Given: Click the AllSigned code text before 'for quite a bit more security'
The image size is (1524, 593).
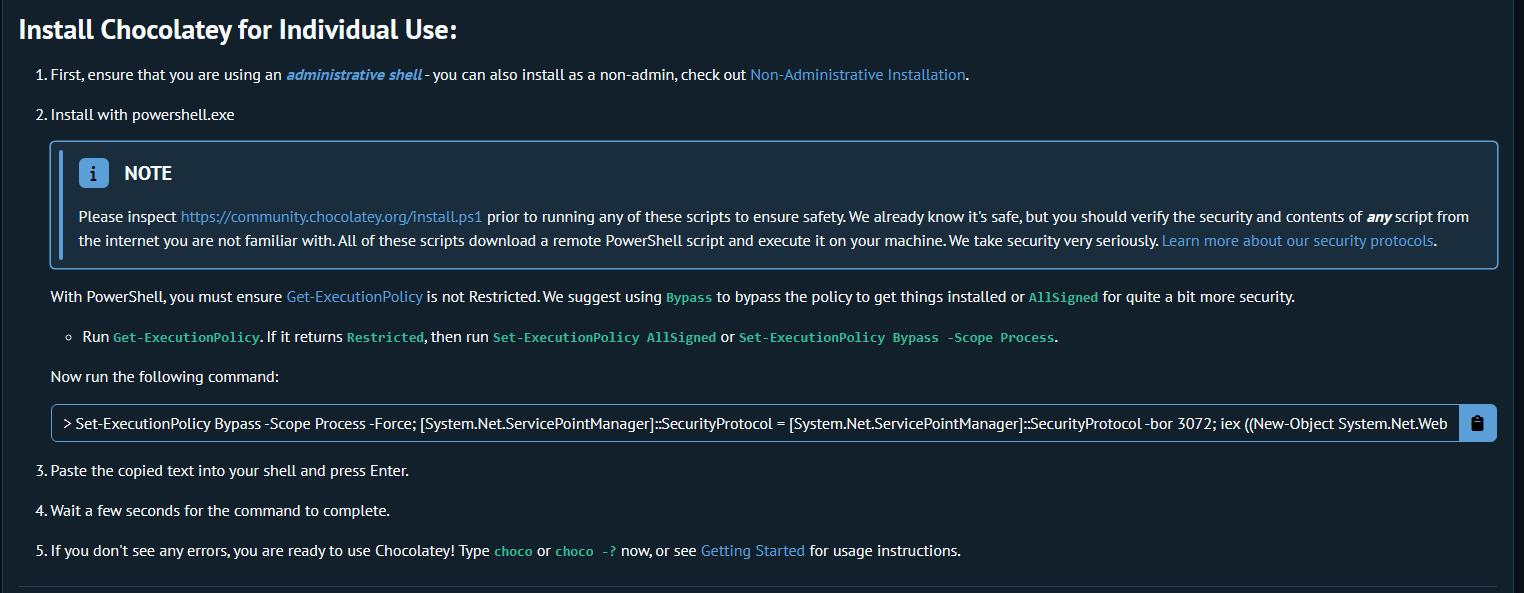Looking at the screenshot, I should [x=1063, y=298].
